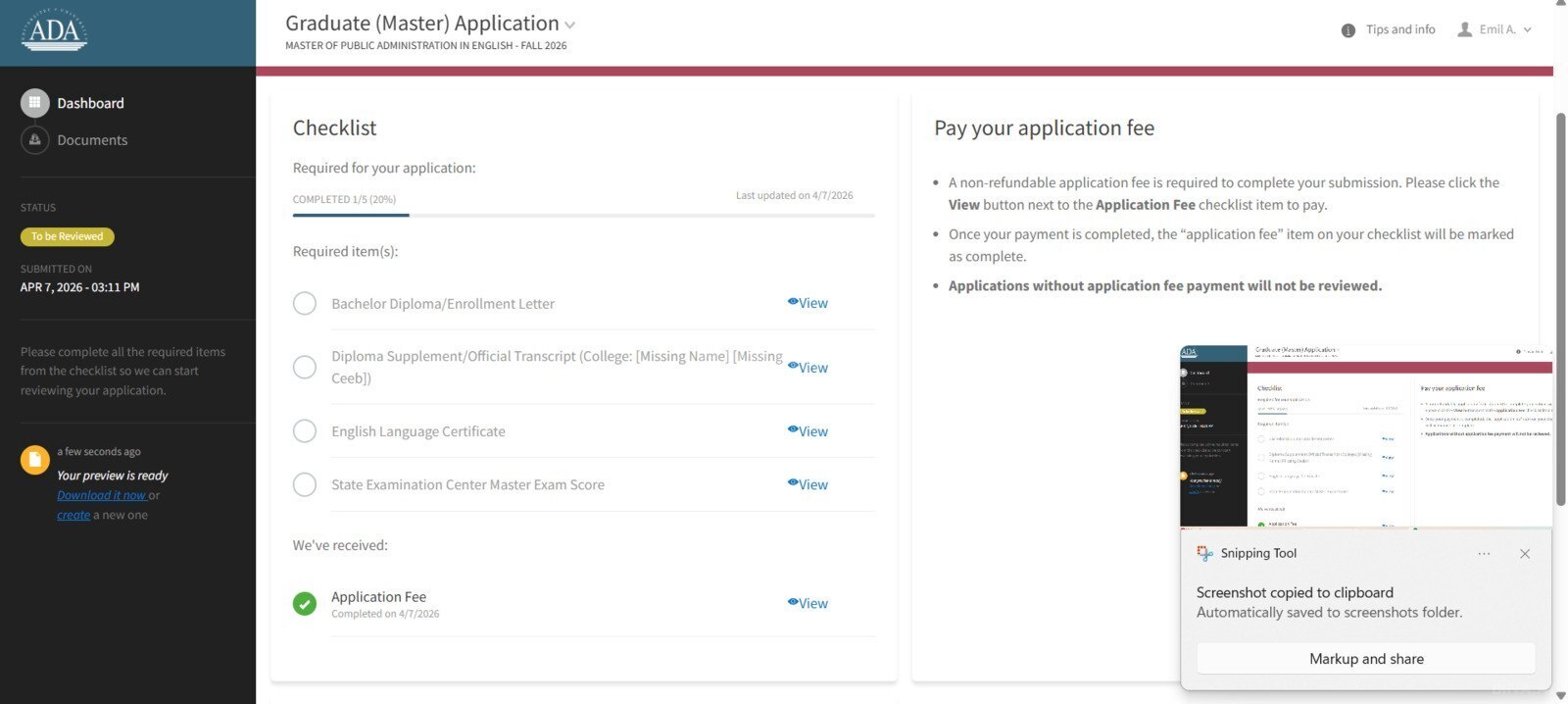Click the Snipping Tool app icon

tap(1204, 554)
